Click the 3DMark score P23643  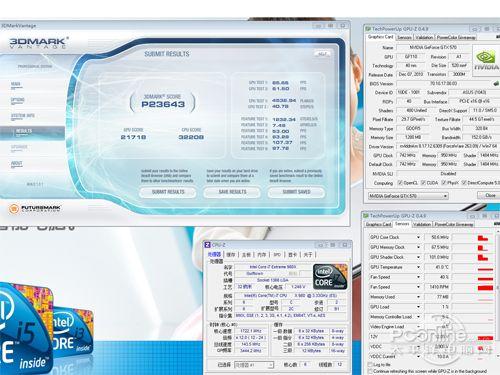tap(163, 104)
